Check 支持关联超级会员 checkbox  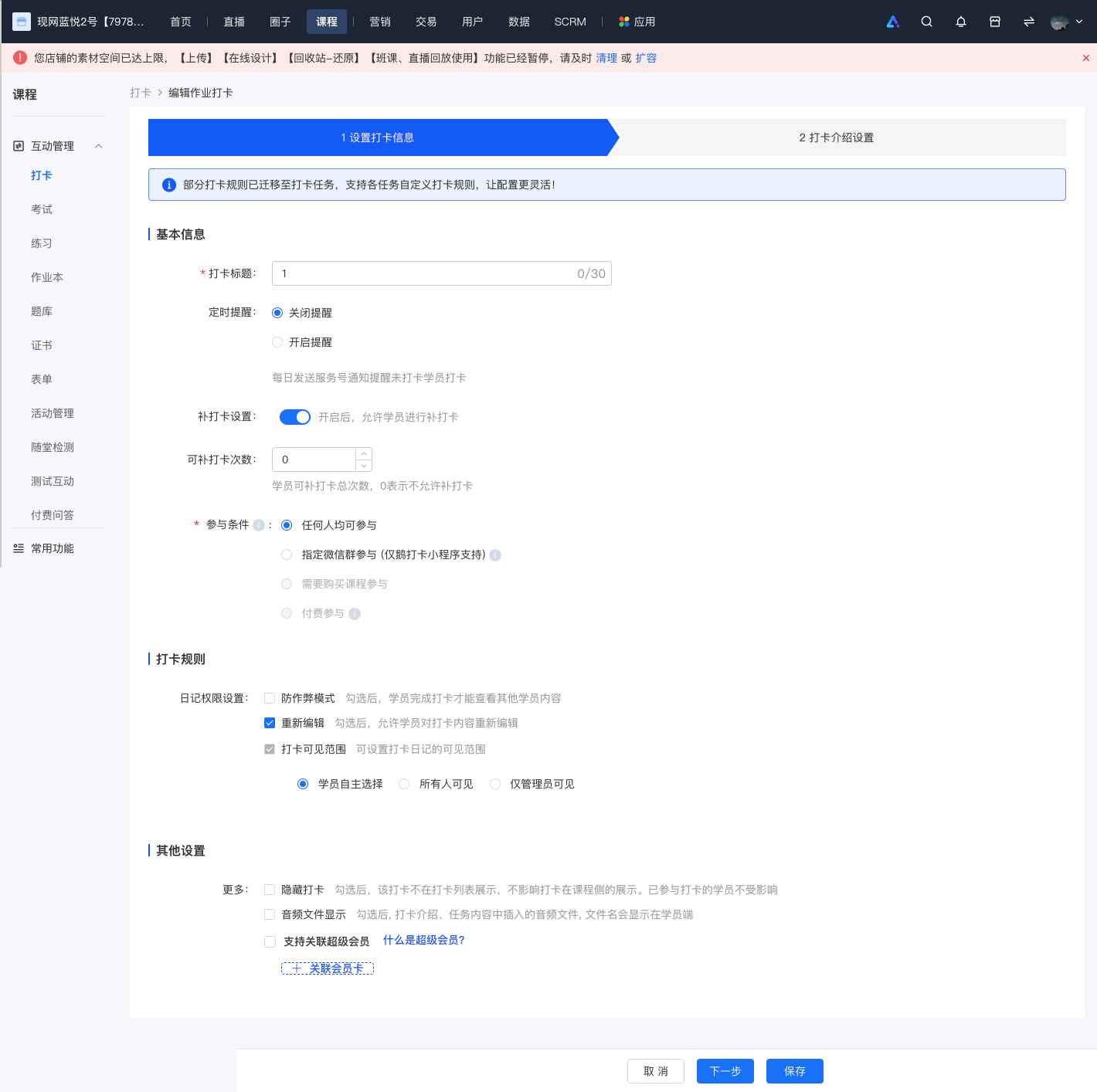[270, 941]
